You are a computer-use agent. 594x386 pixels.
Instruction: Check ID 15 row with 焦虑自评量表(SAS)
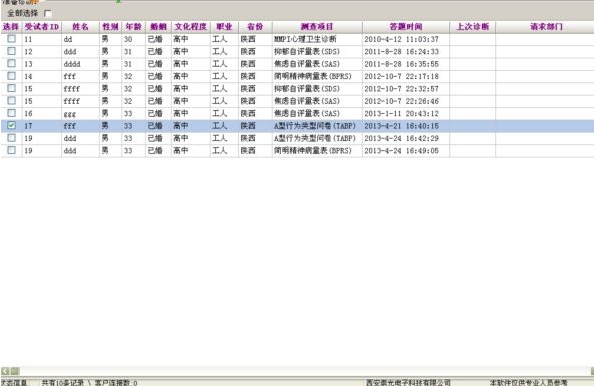click(12, 101)
